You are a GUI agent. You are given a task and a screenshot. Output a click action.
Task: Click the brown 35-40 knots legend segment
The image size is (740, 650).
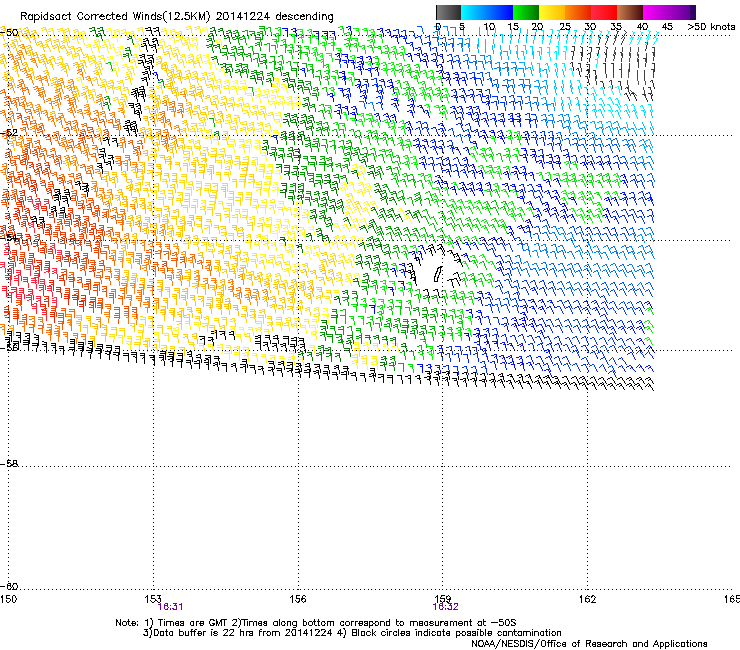[630, 12]
